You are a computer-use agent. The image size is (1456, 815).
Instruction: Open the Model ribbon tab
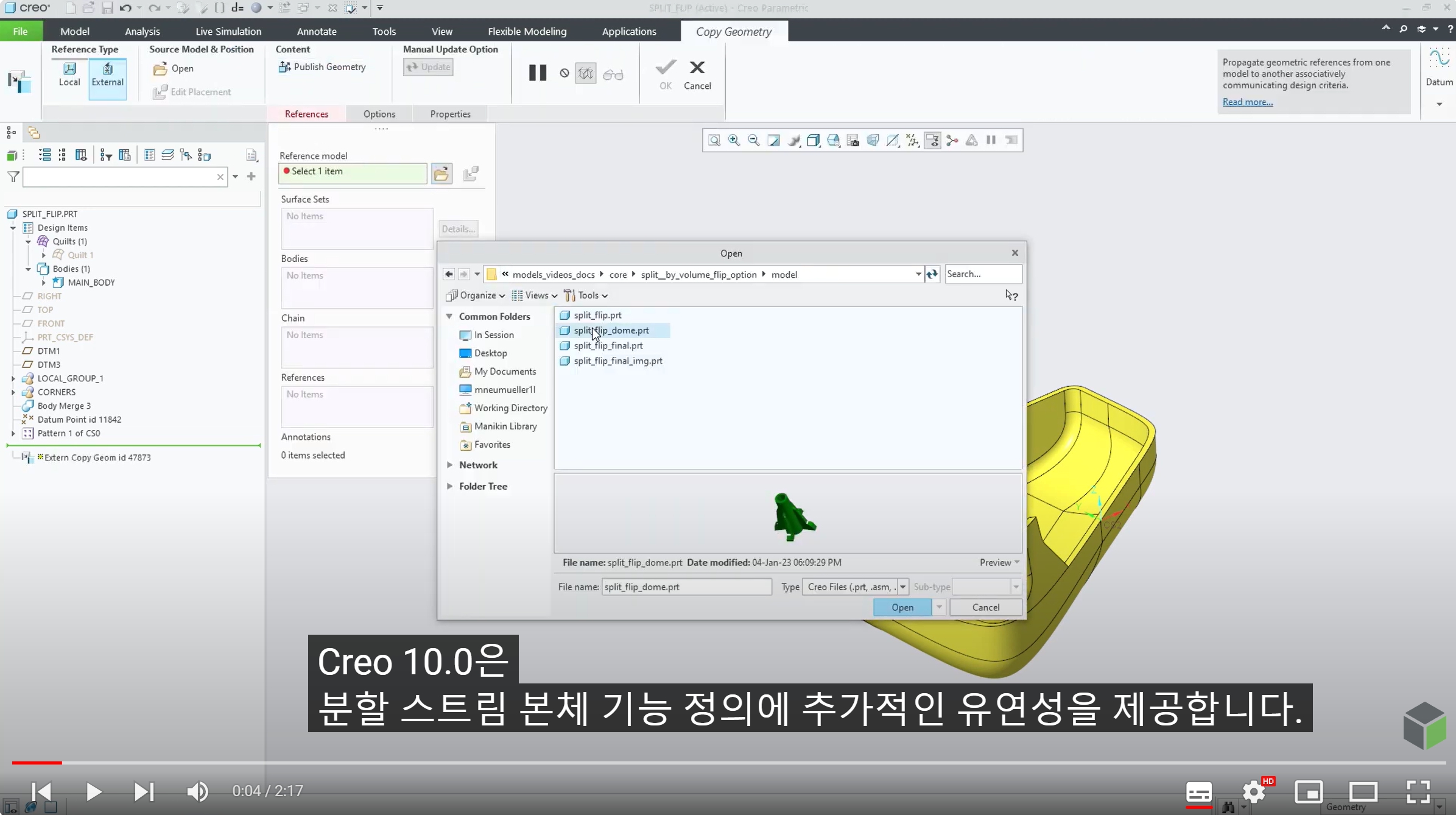coord(75,31)
